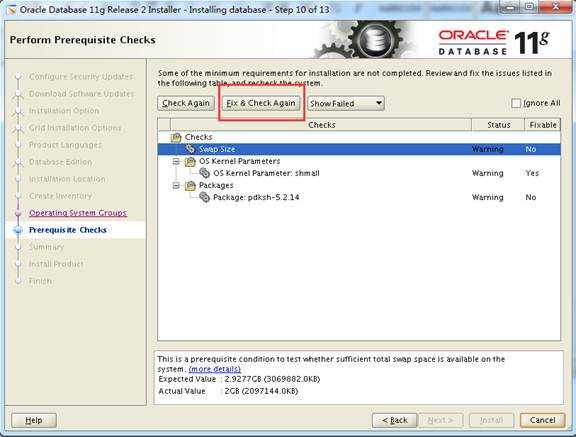Open the Operating System Groups step link
The height and width of the screenshot is (437, 576).
click(78, 213)
